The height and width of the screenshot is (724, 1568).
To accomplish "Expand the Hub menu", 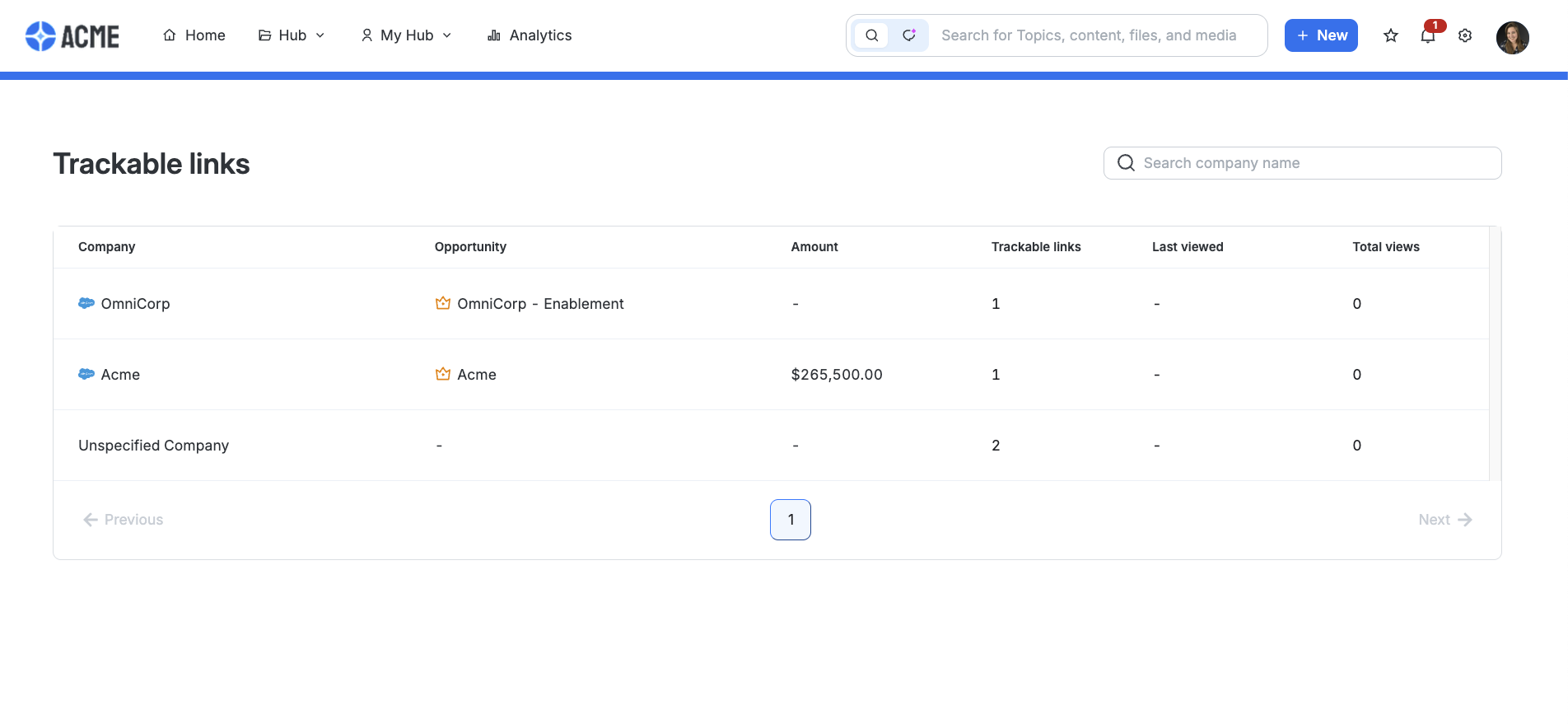I will [292, 35].
